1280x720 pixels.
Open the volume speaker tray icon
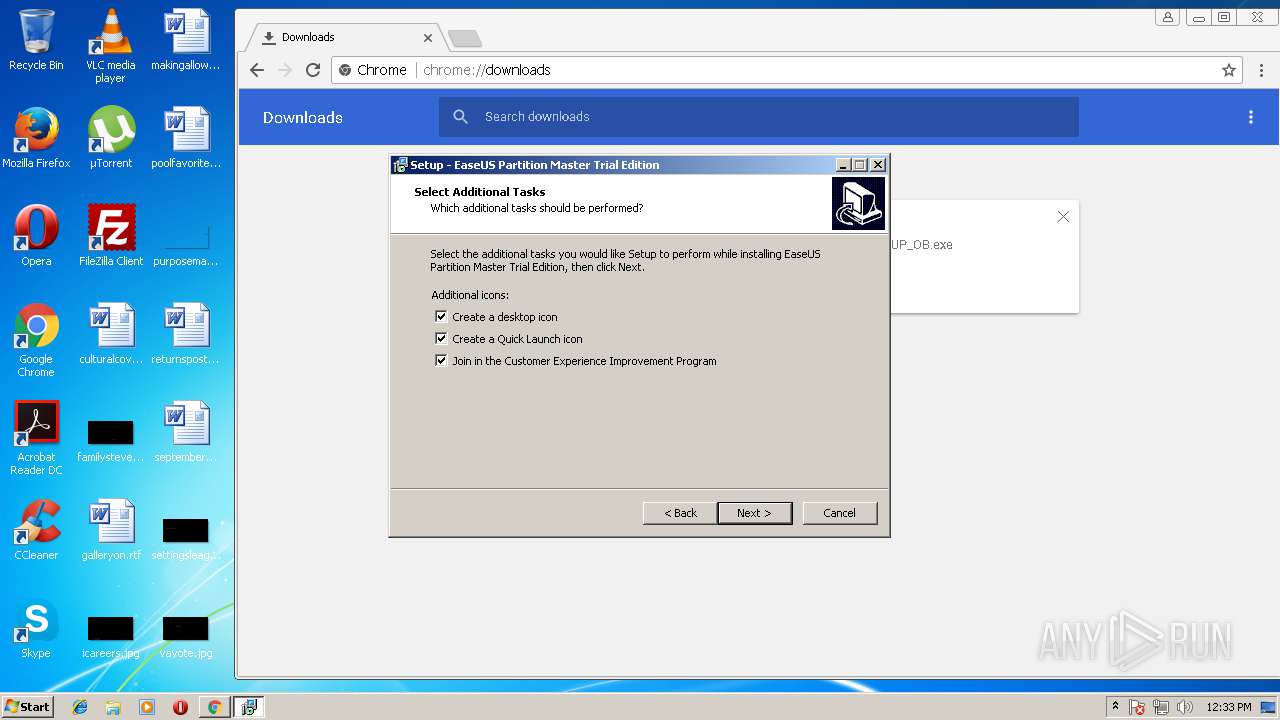(1185, 707)
